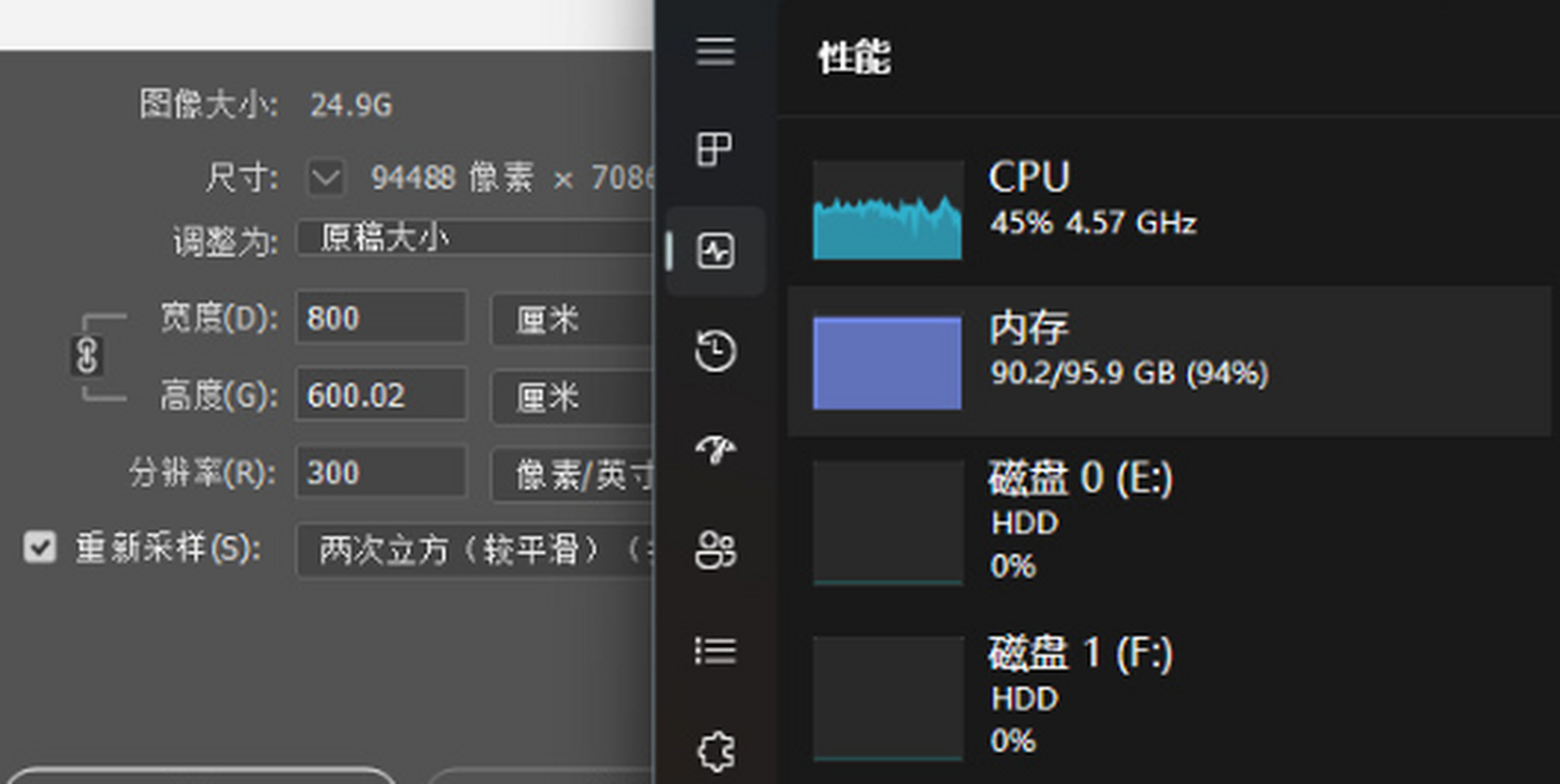The image size is (1560, 784).
Task: Open the resolution unit 像素/英寸 dropdown
Action: pos(573,475)
